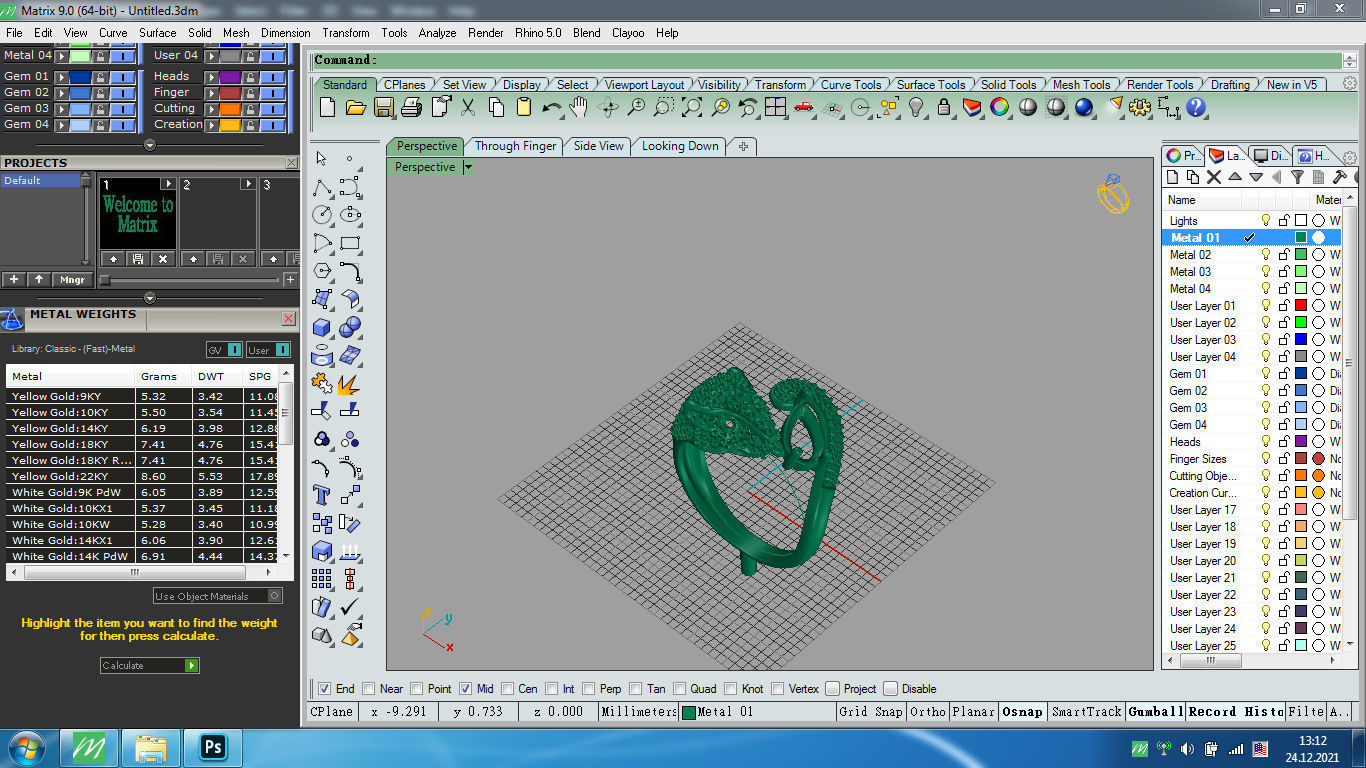
Task: Click the layer Filter funnel icon
Action: [1297, 177]
